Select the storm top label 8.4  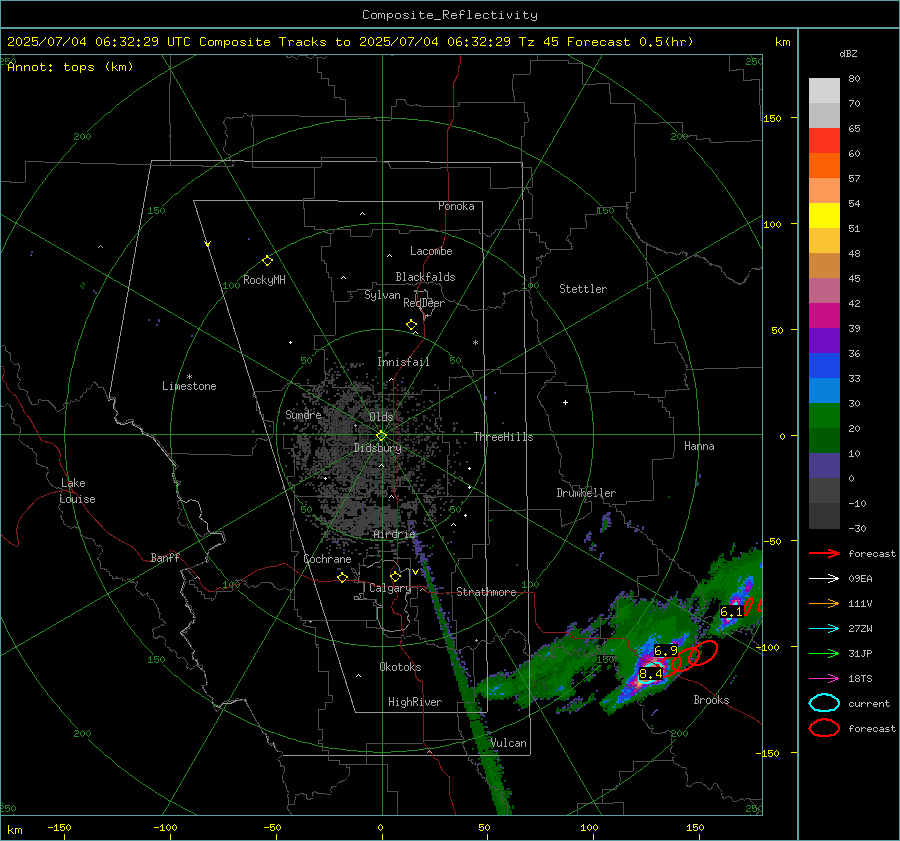[650, 674]
